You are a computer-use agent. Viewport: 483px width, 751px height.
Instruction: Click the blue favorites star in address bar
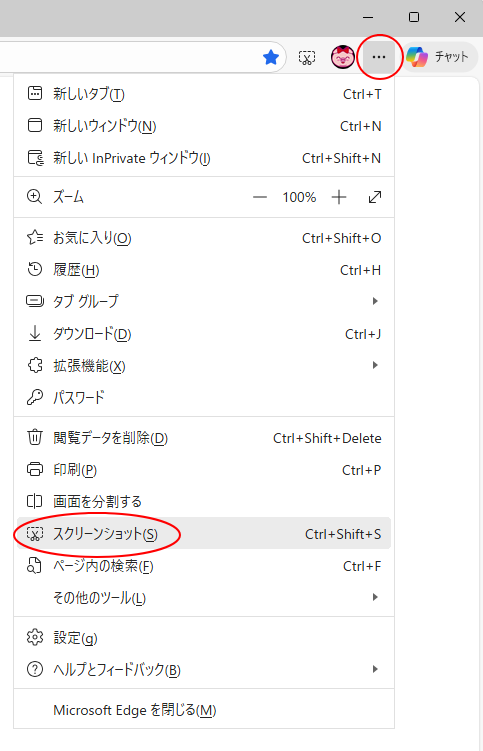point(271,57)
